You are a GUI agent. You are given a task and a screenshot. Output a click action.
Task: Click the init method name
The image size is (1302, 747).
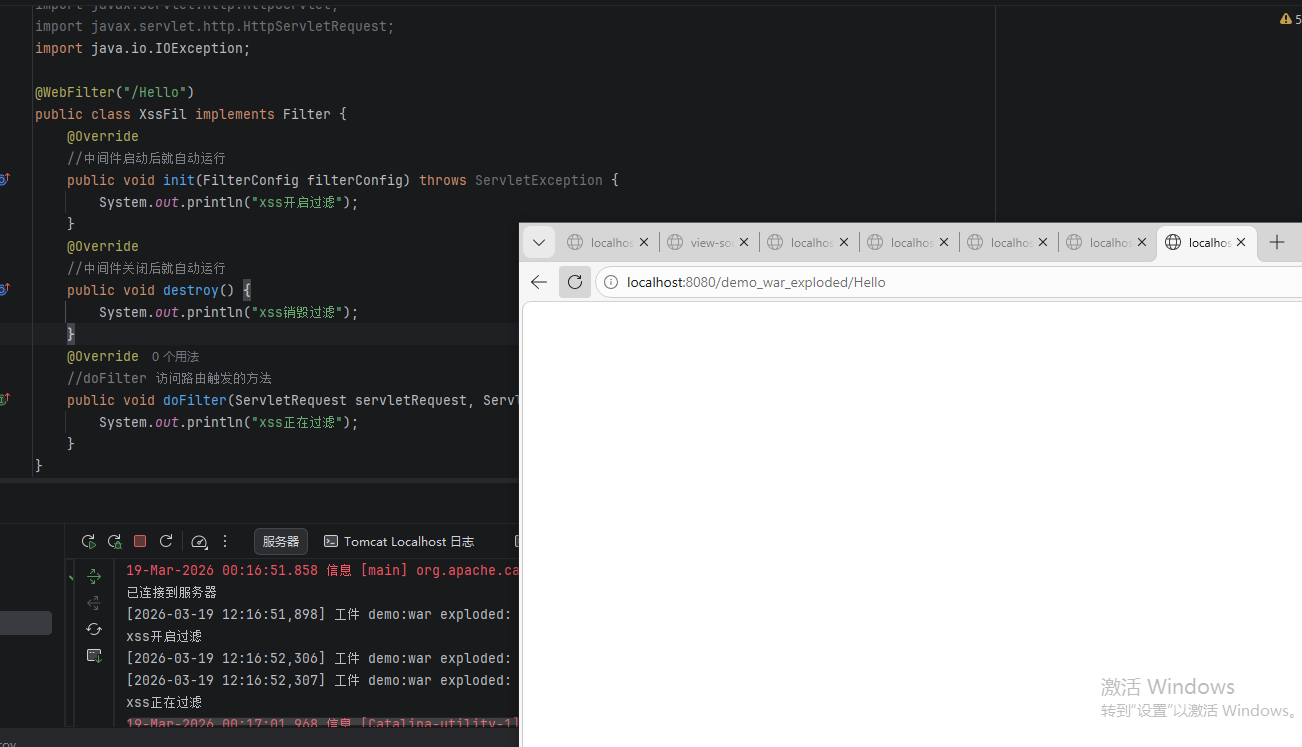[x=179, y=180]
